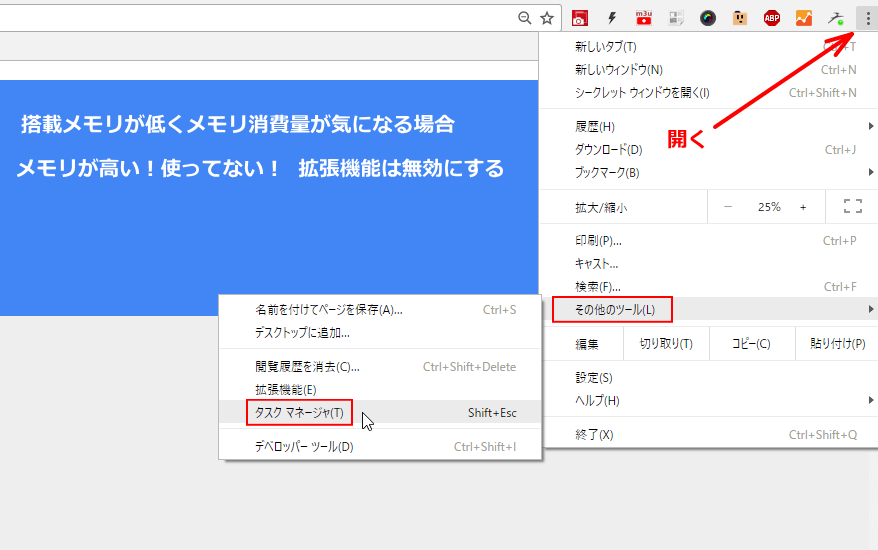
Task: Click the three-dot Chrome menu button
Action: [867, 19]
